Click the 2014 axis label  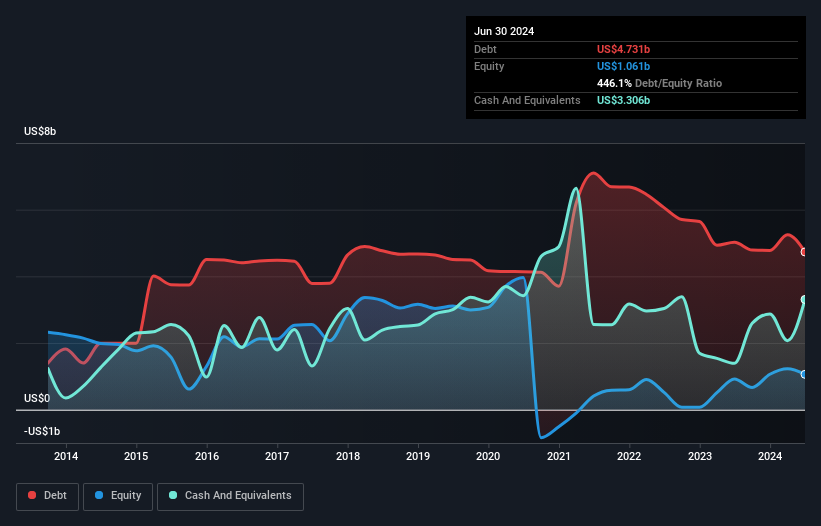(66, 456)
